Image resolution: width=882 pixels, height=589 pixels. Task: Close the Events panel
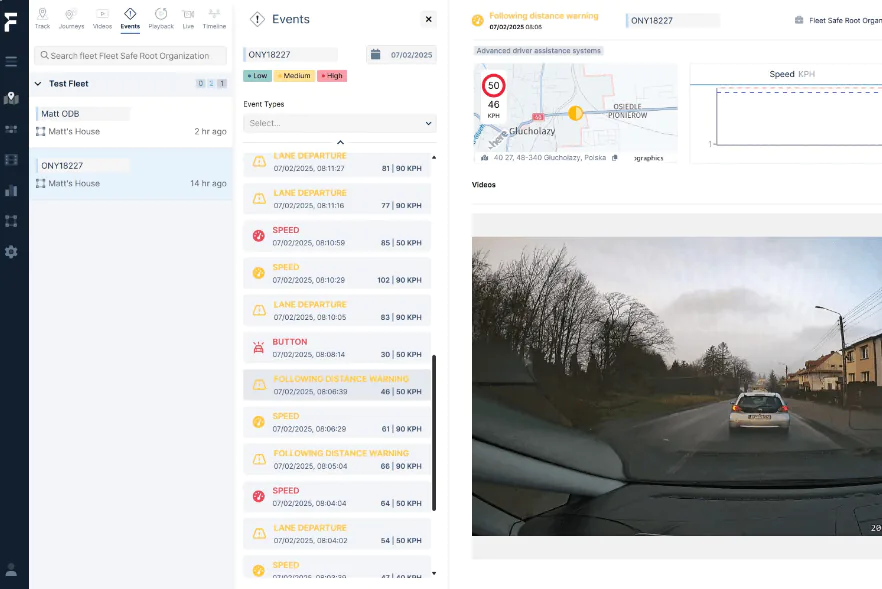pos(428,19)
